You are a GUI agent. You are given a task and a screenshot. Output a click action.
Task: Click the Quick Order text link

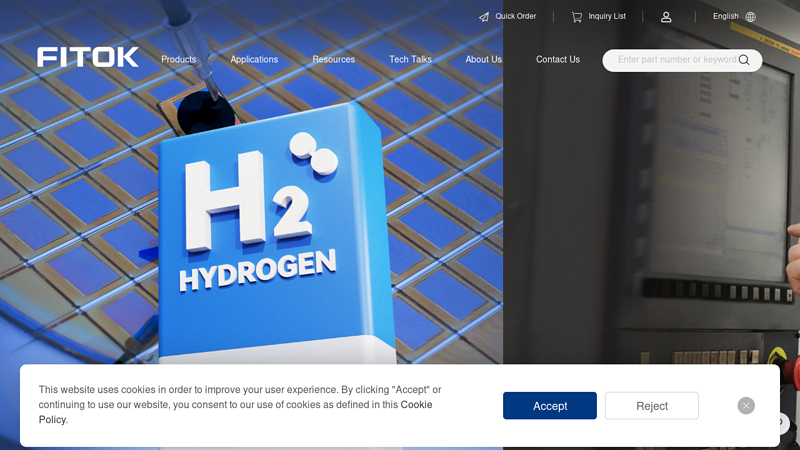point(515,17)
